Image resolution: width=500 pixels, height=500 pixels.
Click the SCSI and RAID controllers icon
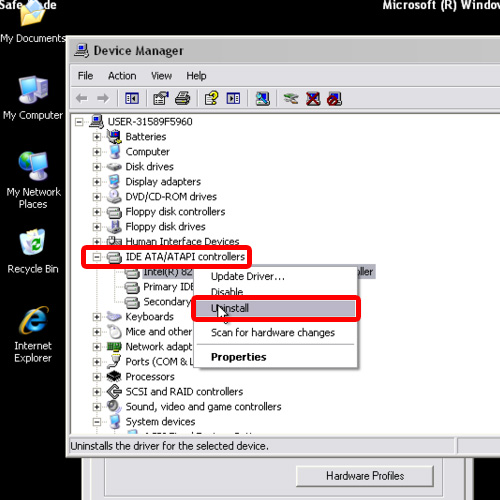click(114, 391)
